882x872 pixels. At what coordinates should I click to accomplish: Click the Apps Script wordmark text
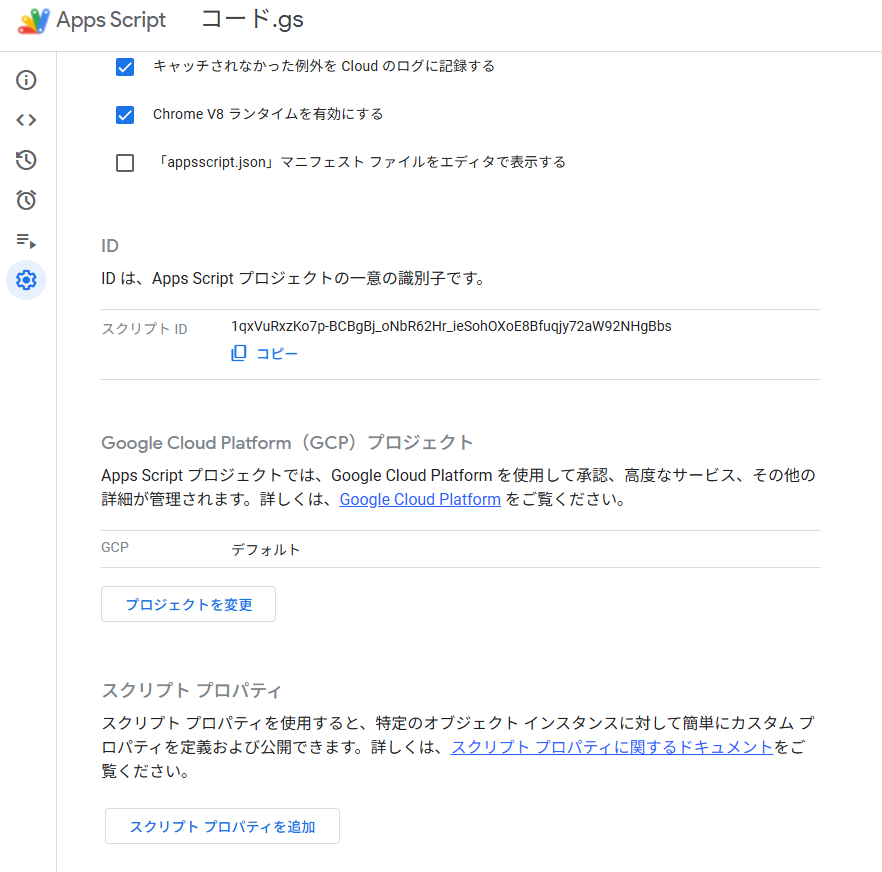[111, 21]
